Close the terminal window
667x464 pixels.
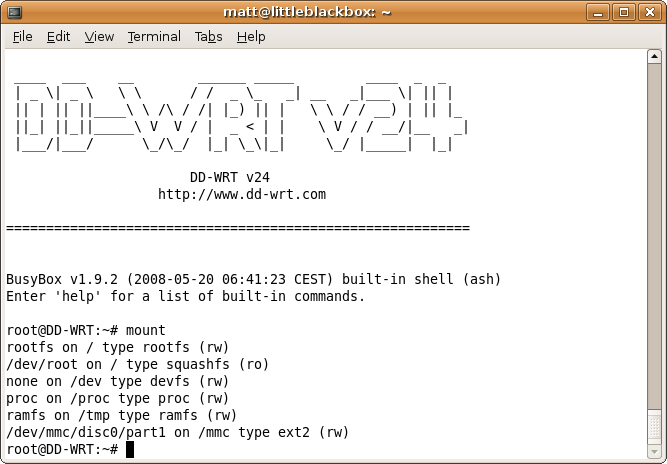[x=649, y=13]
